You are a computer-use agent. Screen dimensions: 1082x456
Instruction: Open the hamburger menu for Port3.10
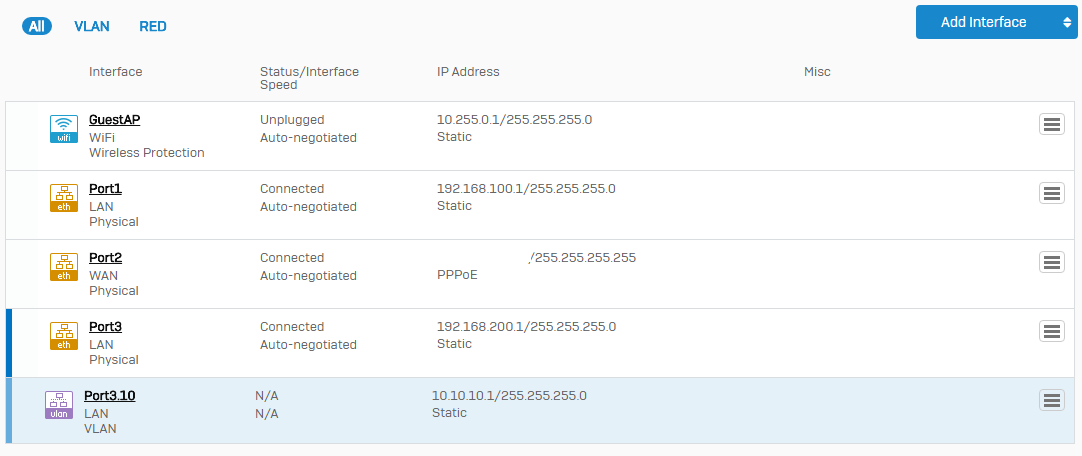click(x=1052, y=400)
